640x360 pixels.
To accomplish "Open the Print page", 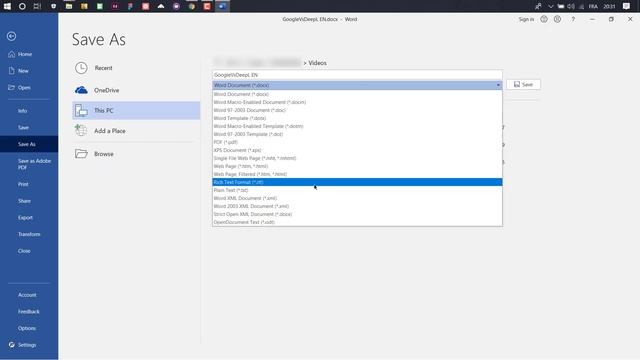I will point(29,184).
